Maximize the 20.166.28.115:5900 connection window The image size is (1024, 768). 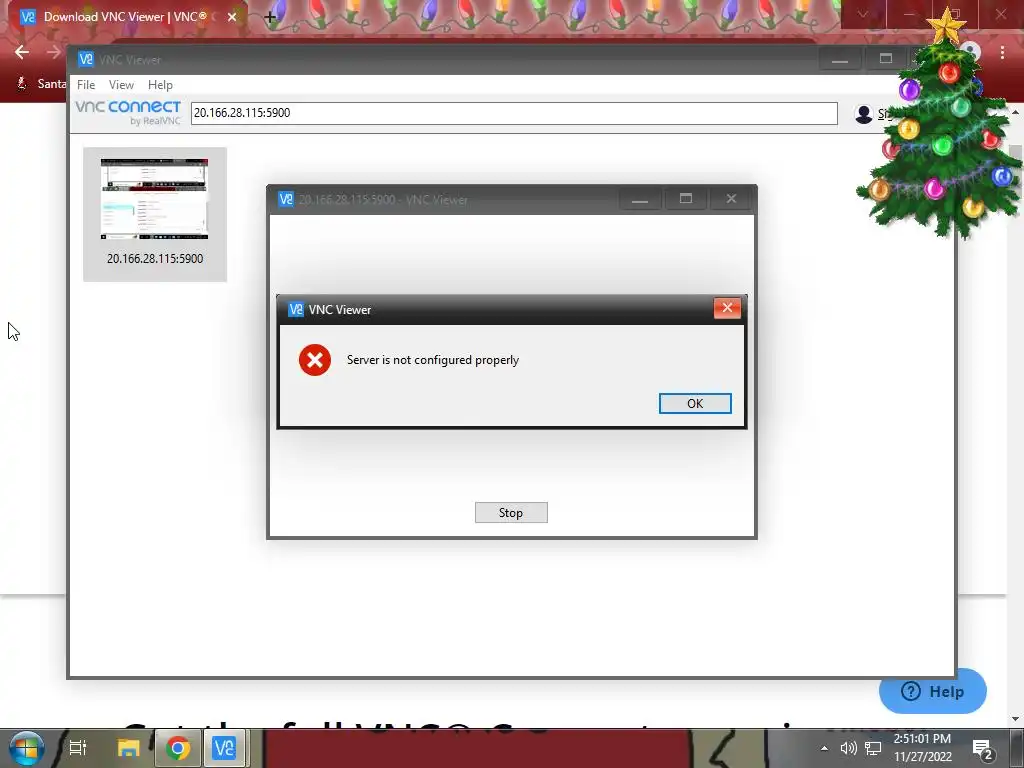point(686,199)
